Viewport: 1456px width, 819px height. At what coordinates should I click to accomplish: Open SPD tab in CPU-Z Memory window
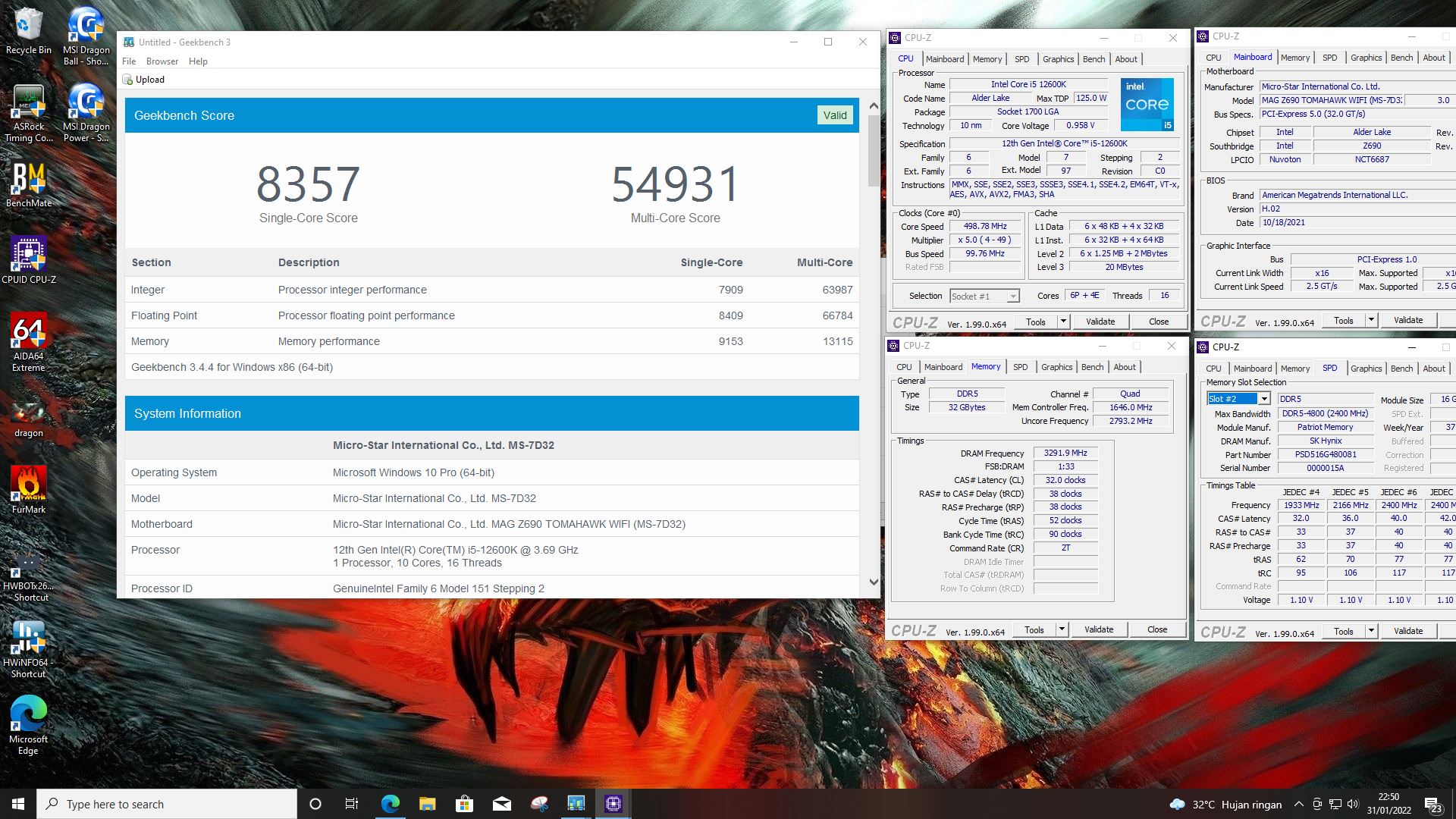tap(1021, 367)
